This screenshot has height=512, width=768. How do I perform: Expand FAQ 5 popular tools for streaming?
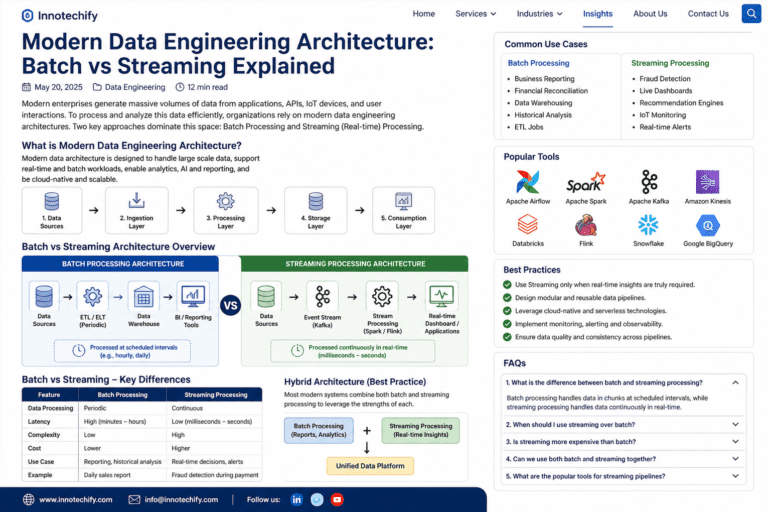point(735,476)
